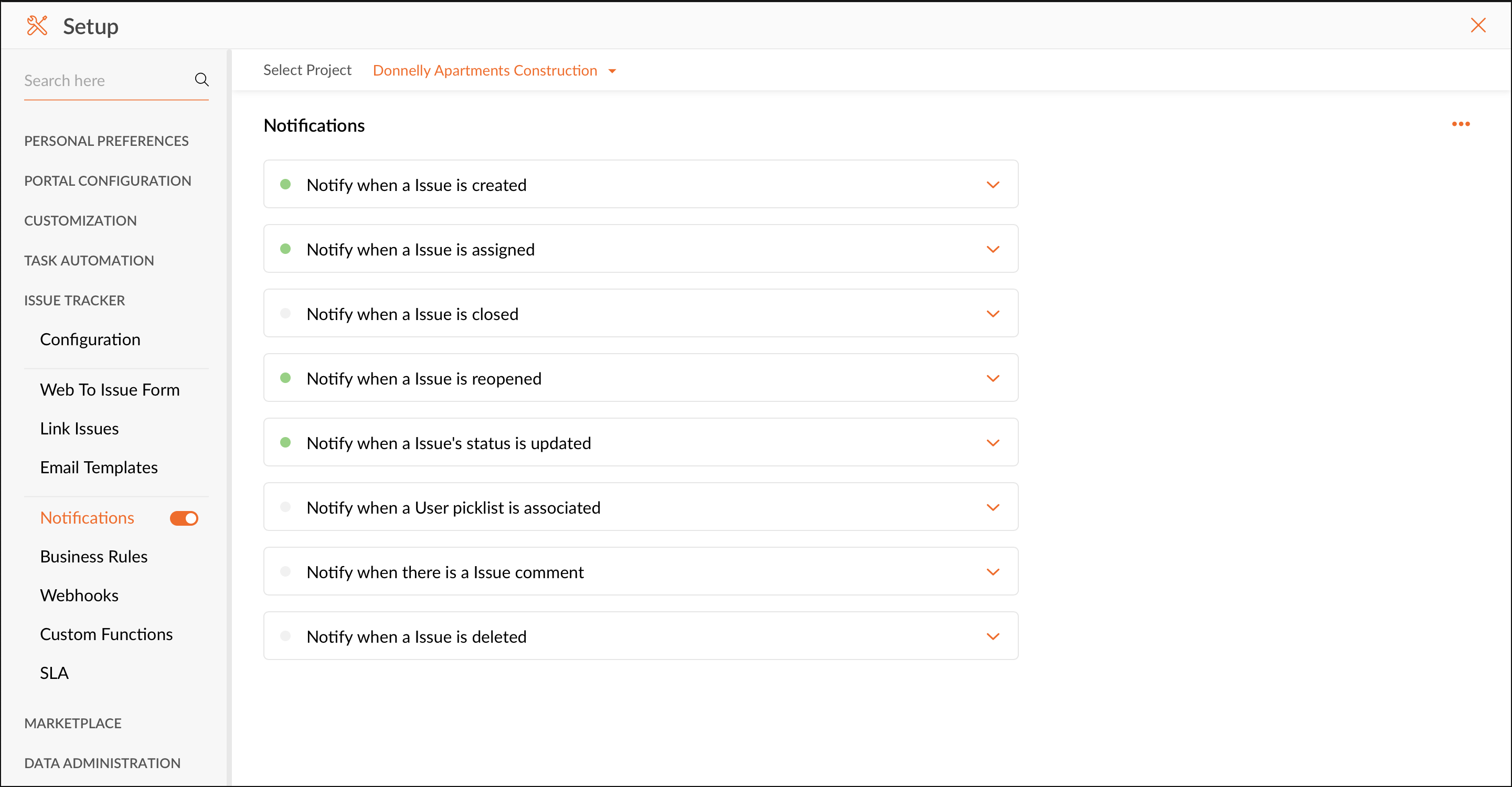The image size is (1512, 787).
Task: Close the Setup window
Action: pos(1477,25)
